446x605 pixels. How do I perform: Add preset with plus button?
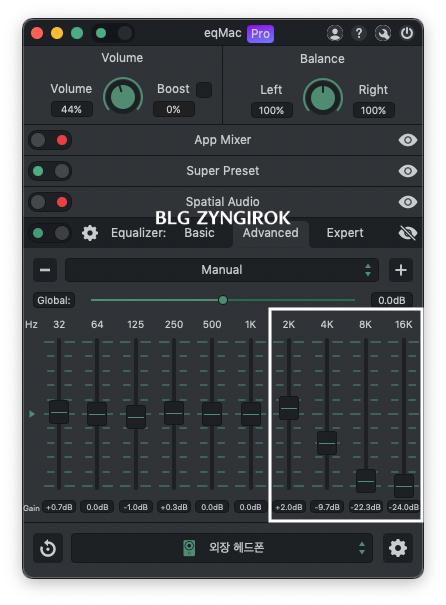401,270
